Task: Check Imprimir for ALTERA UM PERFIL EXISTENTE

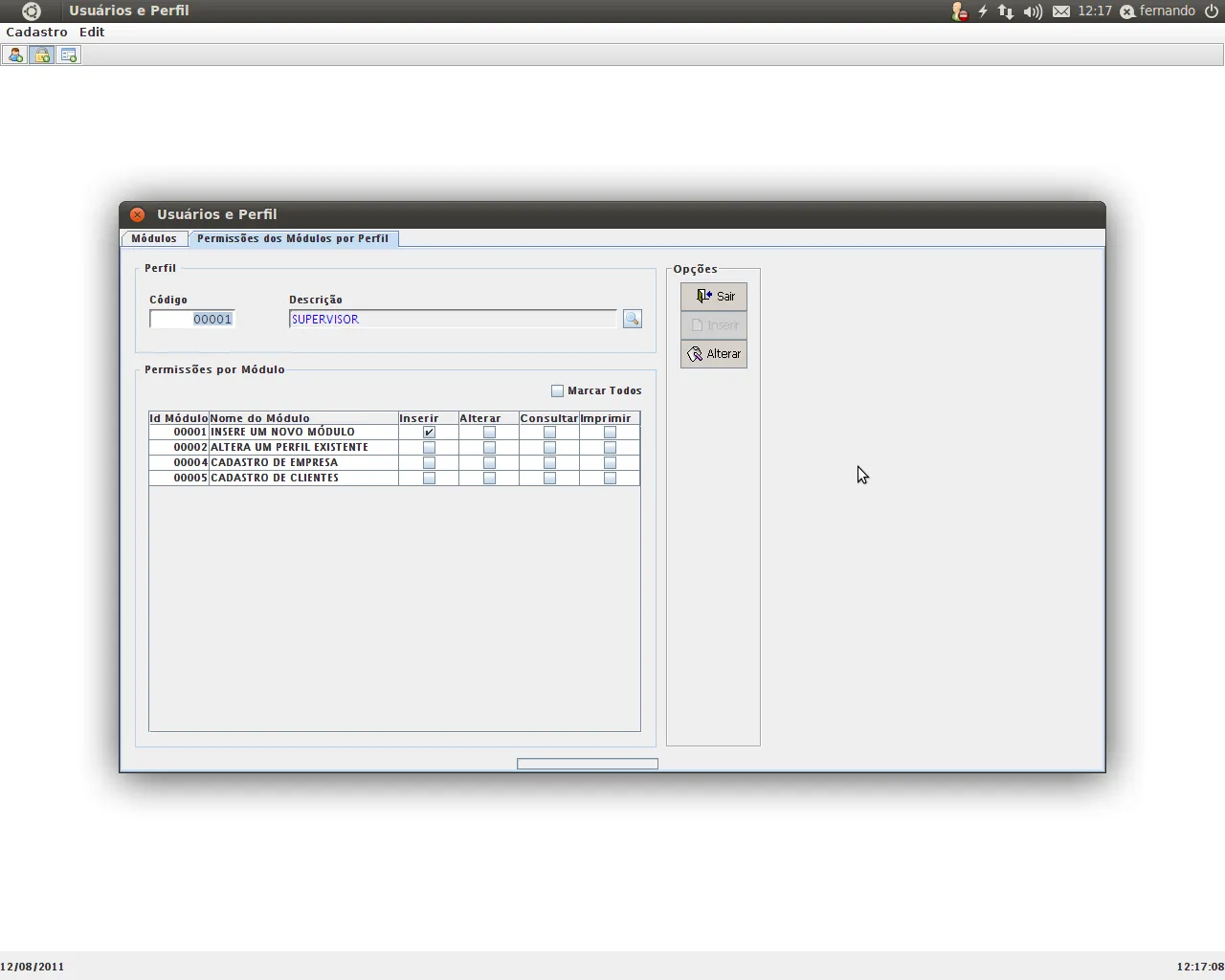Action: coord(610,448)
